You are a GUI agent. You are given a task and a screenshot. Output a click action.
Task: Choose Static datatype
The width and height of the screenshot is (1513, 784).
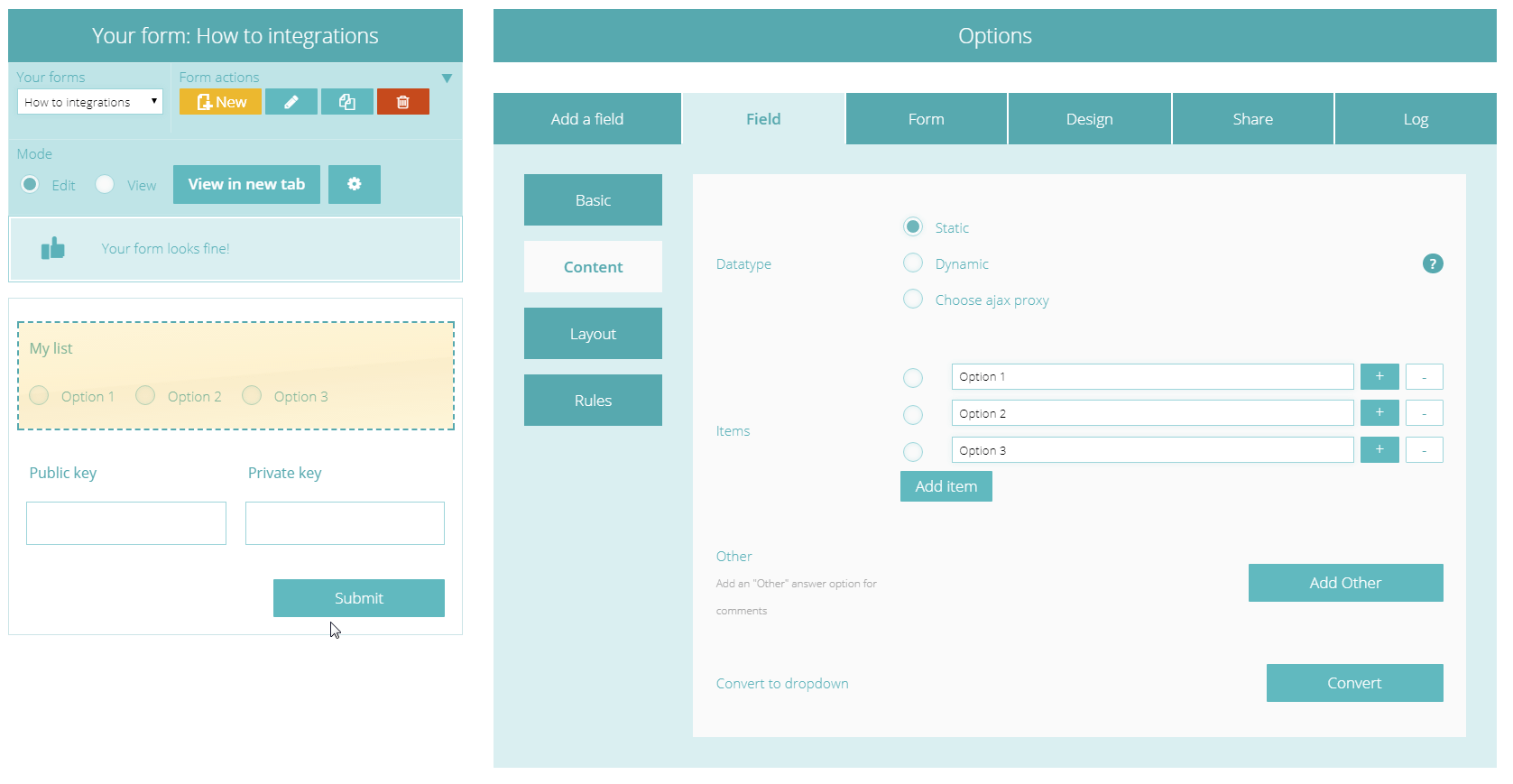click(x=913, y=226)
